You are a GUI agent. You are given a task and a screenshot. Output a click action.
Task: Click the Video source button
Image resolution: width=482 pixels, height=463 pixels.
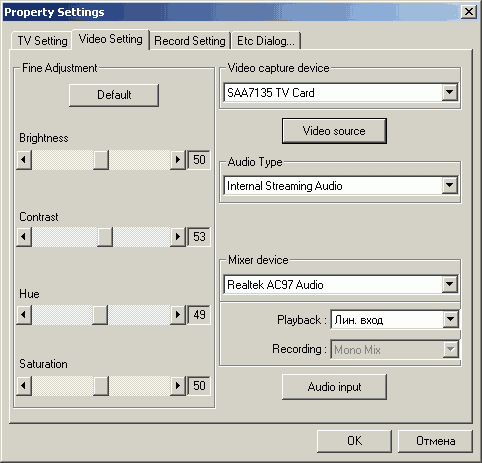[x=334, y=131]
